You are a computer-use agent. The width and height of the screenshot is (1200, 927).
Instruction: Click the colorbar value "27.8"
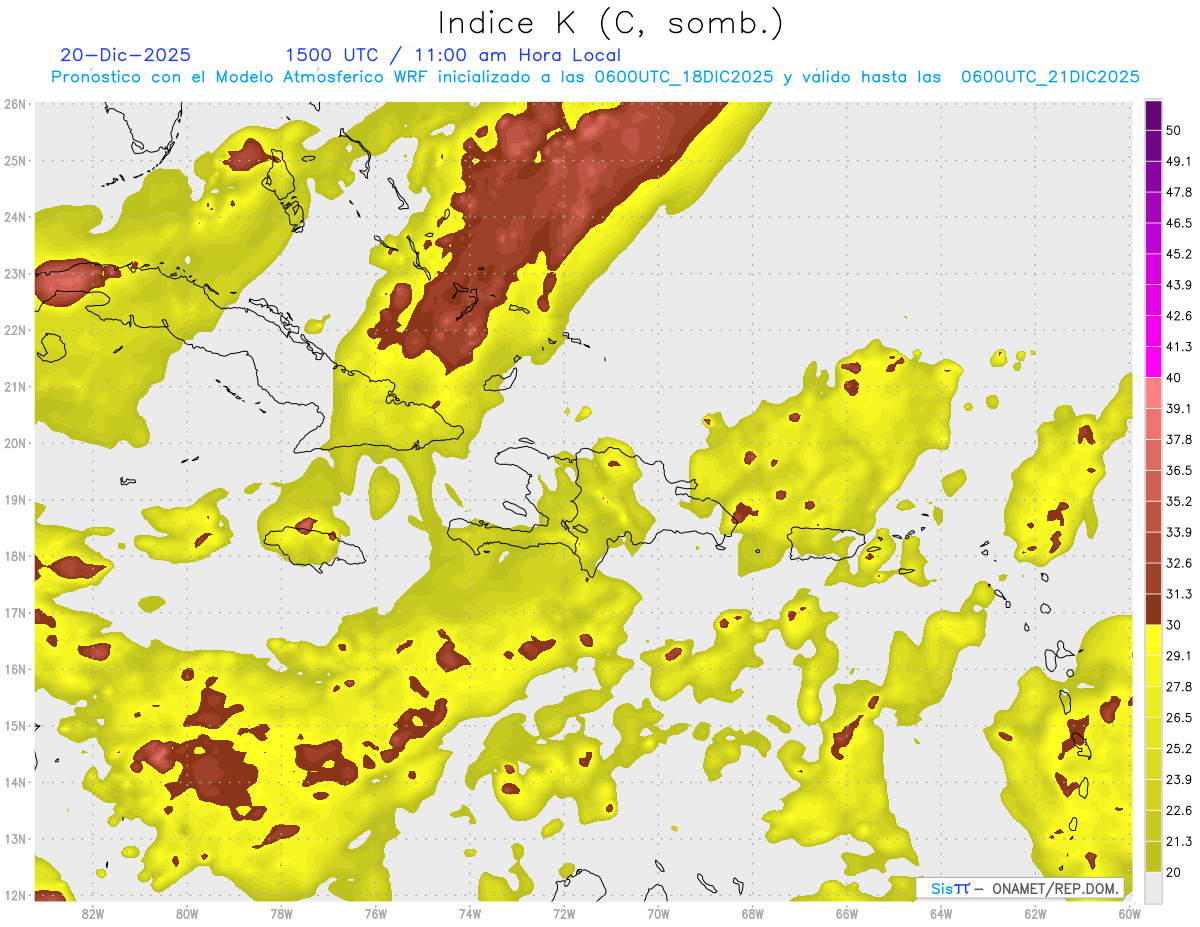(1179, 687)
